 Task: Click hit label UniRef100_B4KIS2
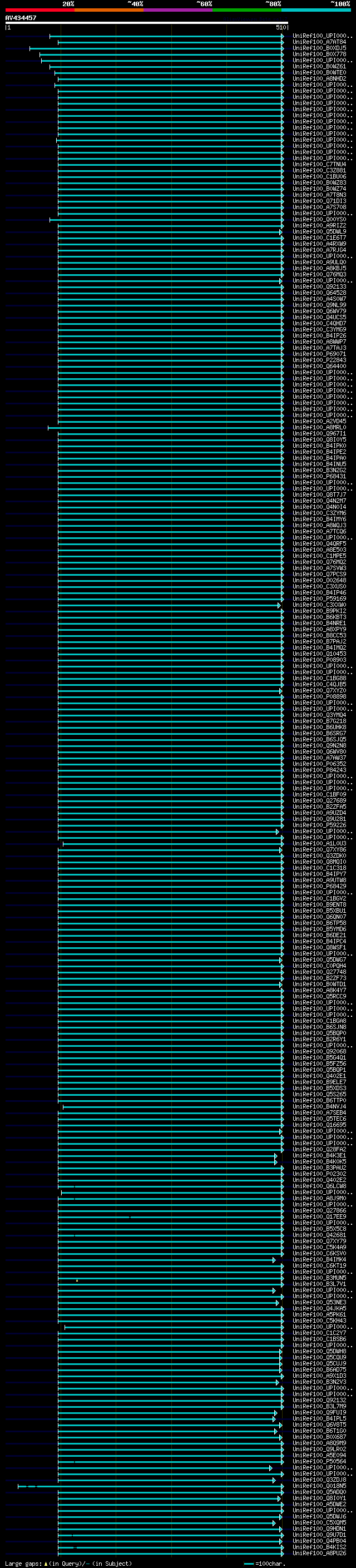point(319,1547)
